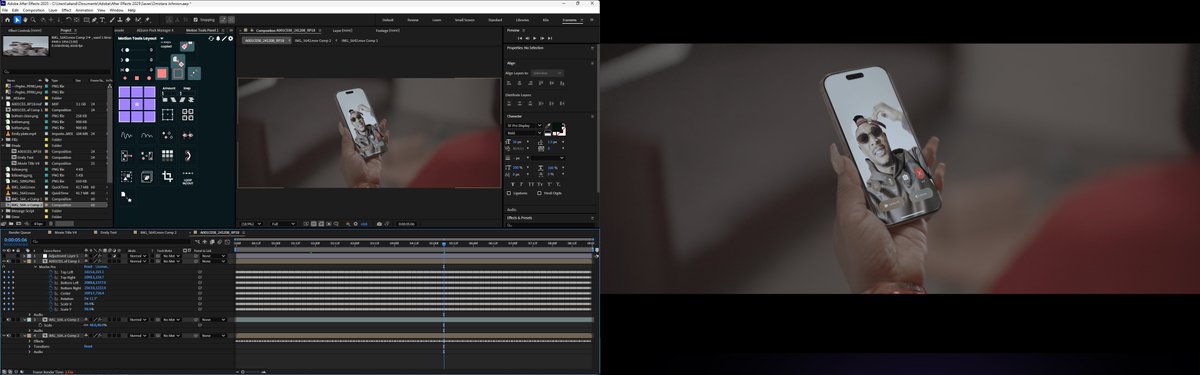1200x375 pixels.
Task: Switch to the Render Queue timeline tab
Action: tap(20, 232)
